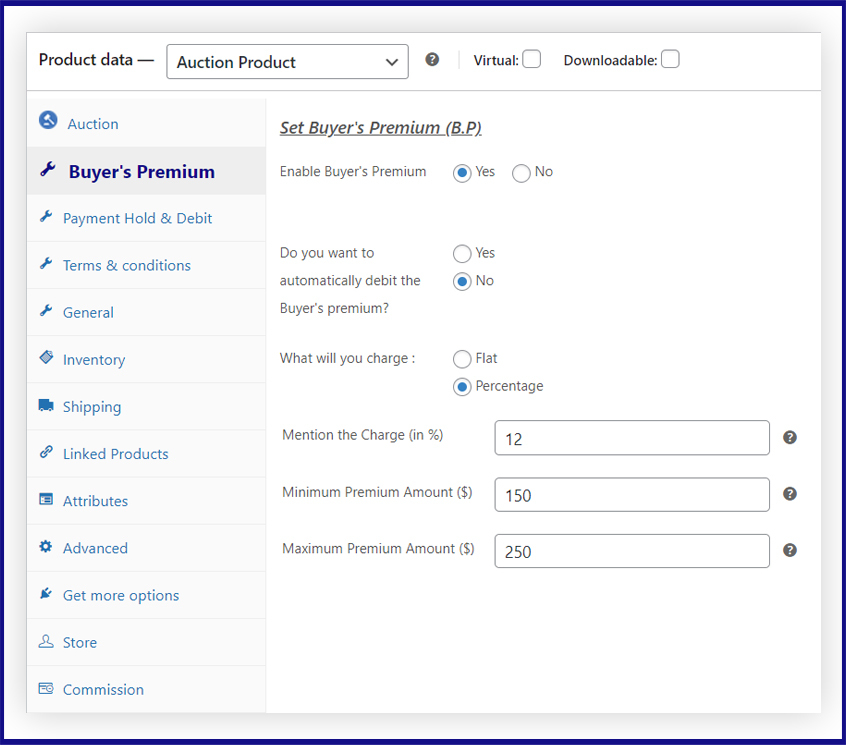The image size is (846, 745).
Task: Go to the General tab
Action: point(146,312)
